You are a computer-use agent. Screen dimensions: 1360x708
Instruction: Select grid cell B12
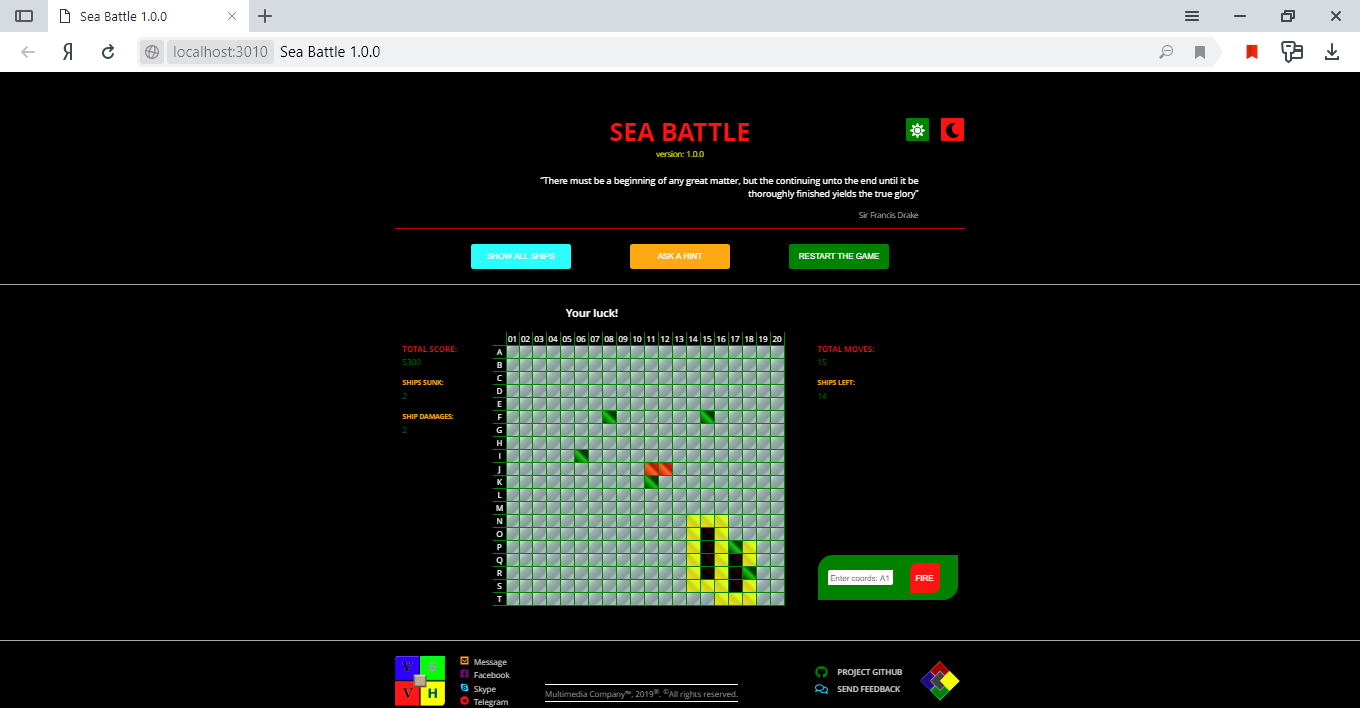tap(666, 365)
